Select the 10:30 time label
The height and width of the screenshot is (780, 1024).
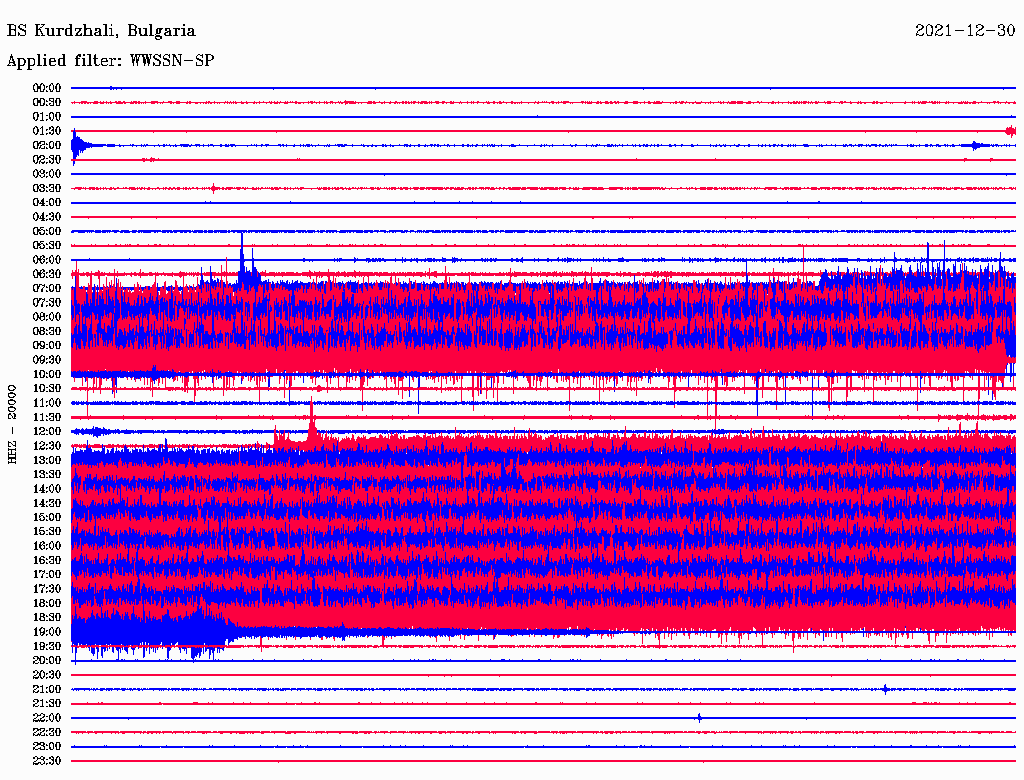47,389
